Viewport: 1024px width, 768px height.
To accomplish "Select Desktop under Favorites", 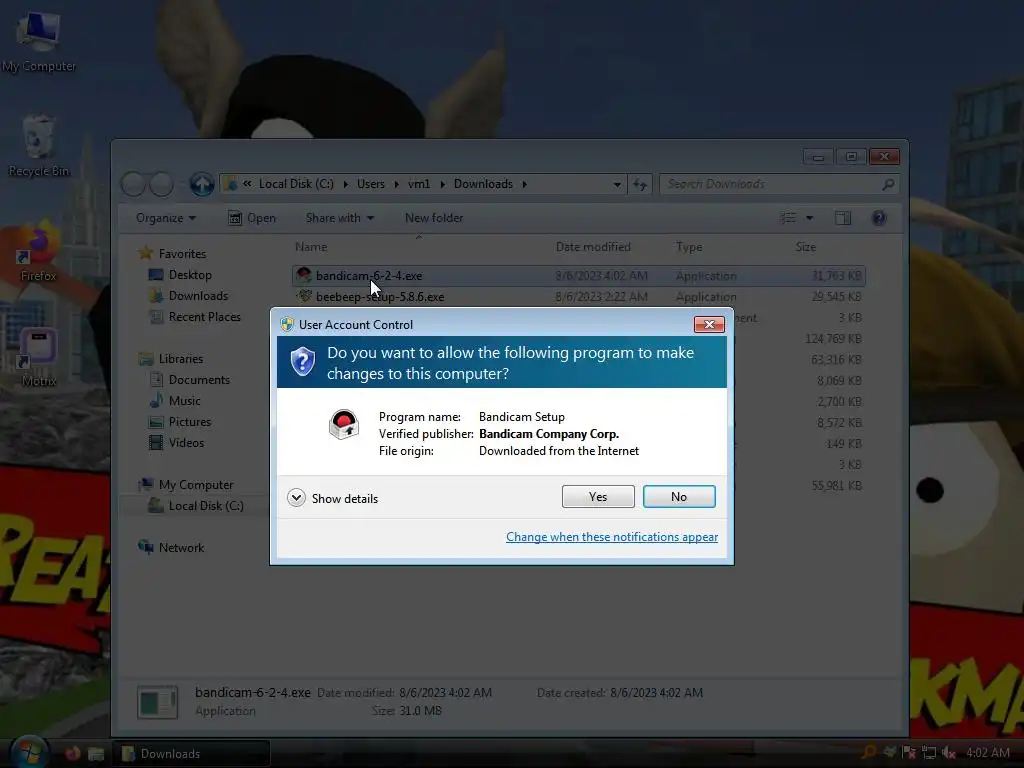I will (190, 275).
